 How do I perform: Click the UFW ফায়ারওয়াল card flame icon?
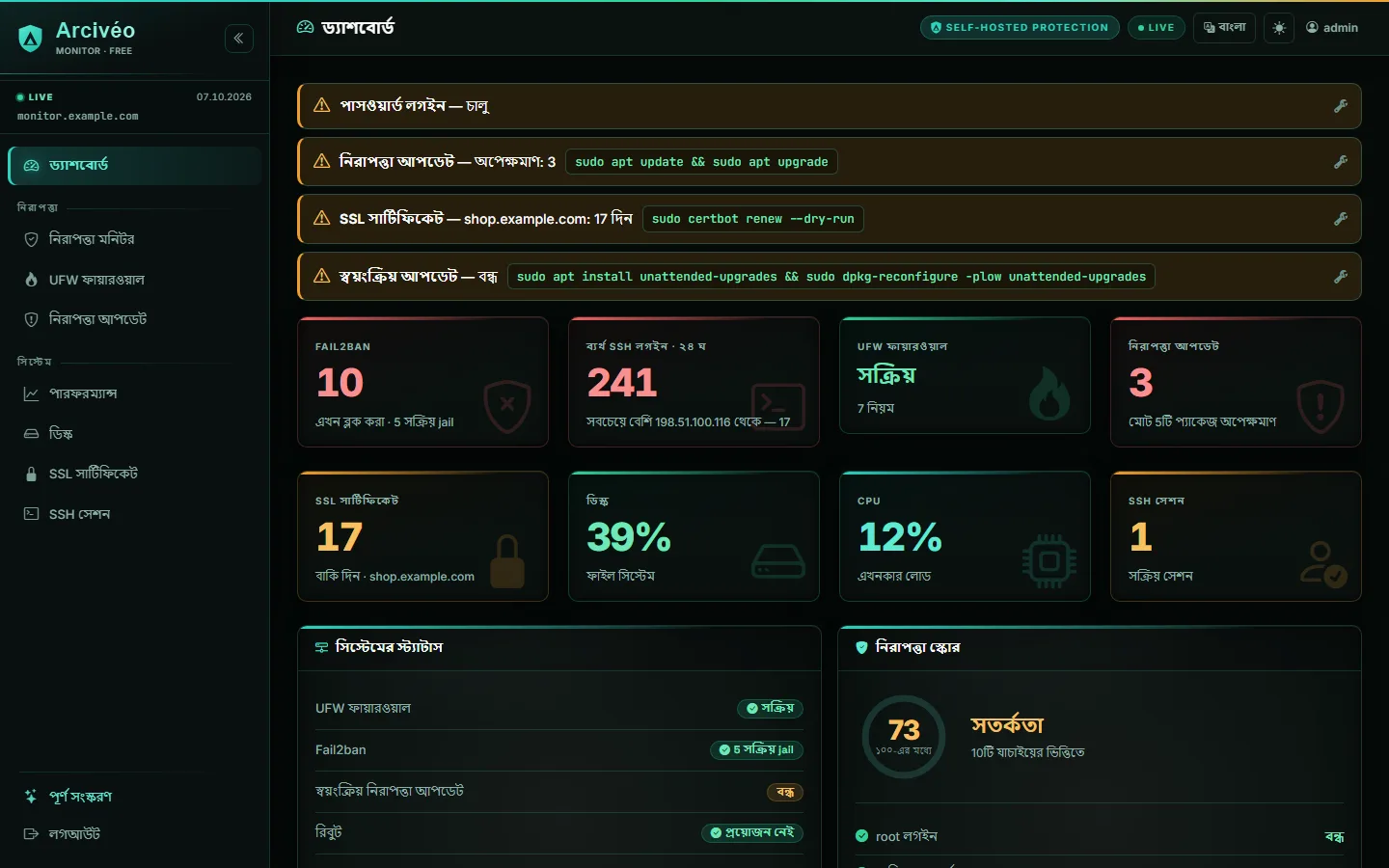1049,393
